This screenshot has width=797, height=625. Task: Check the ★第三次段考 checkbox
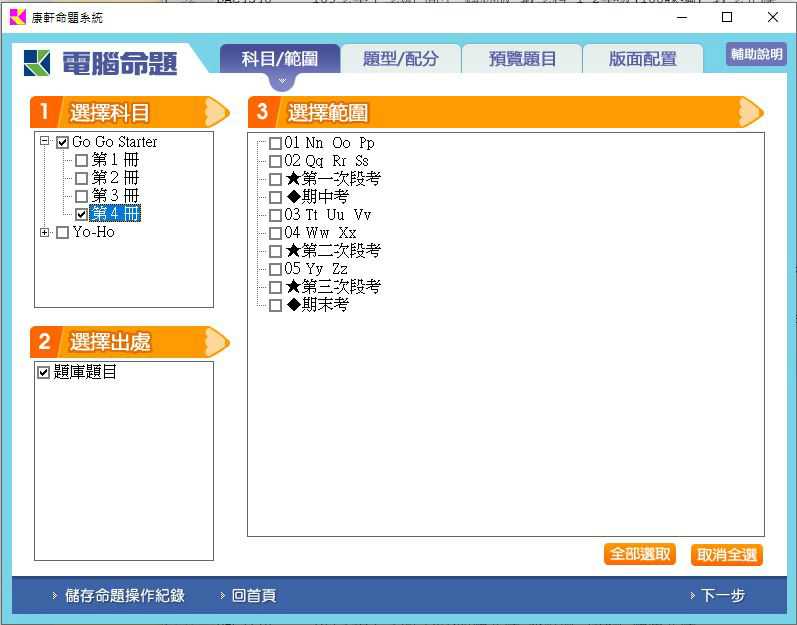[275, 287]
